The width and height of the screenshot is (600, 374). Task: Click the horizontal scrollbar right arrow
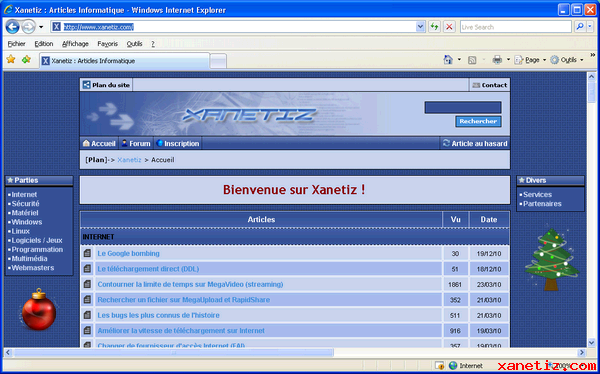(x=582, y=353)
